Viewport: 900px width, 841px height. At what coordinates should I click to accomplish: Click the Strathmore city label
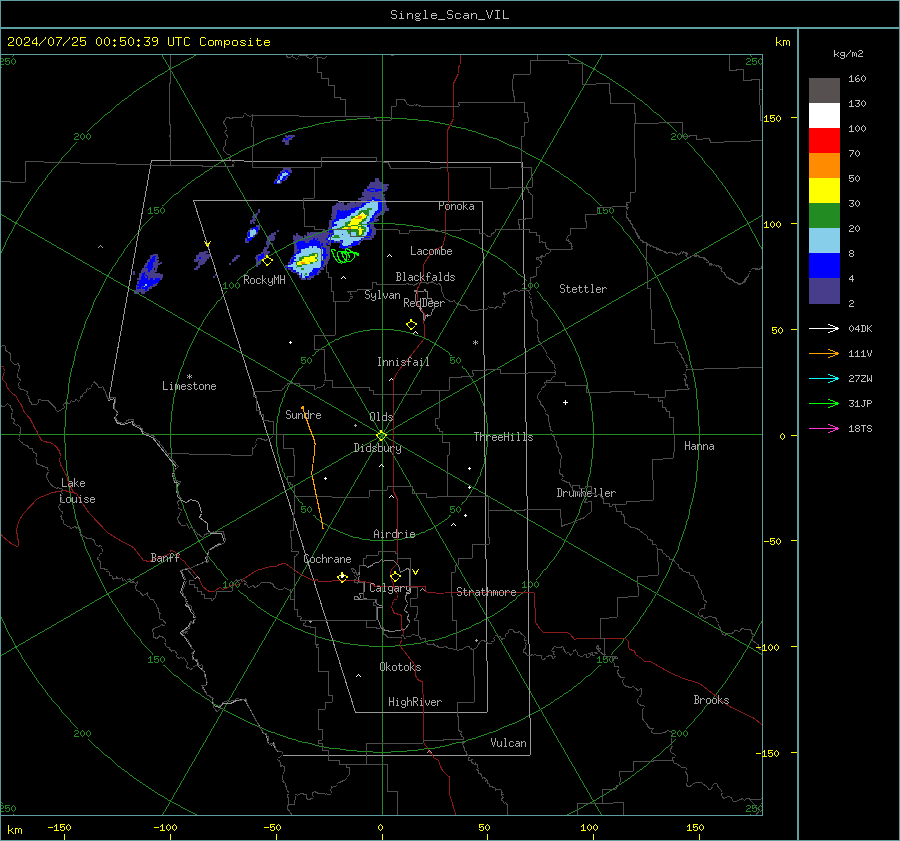tap(486, 592)
